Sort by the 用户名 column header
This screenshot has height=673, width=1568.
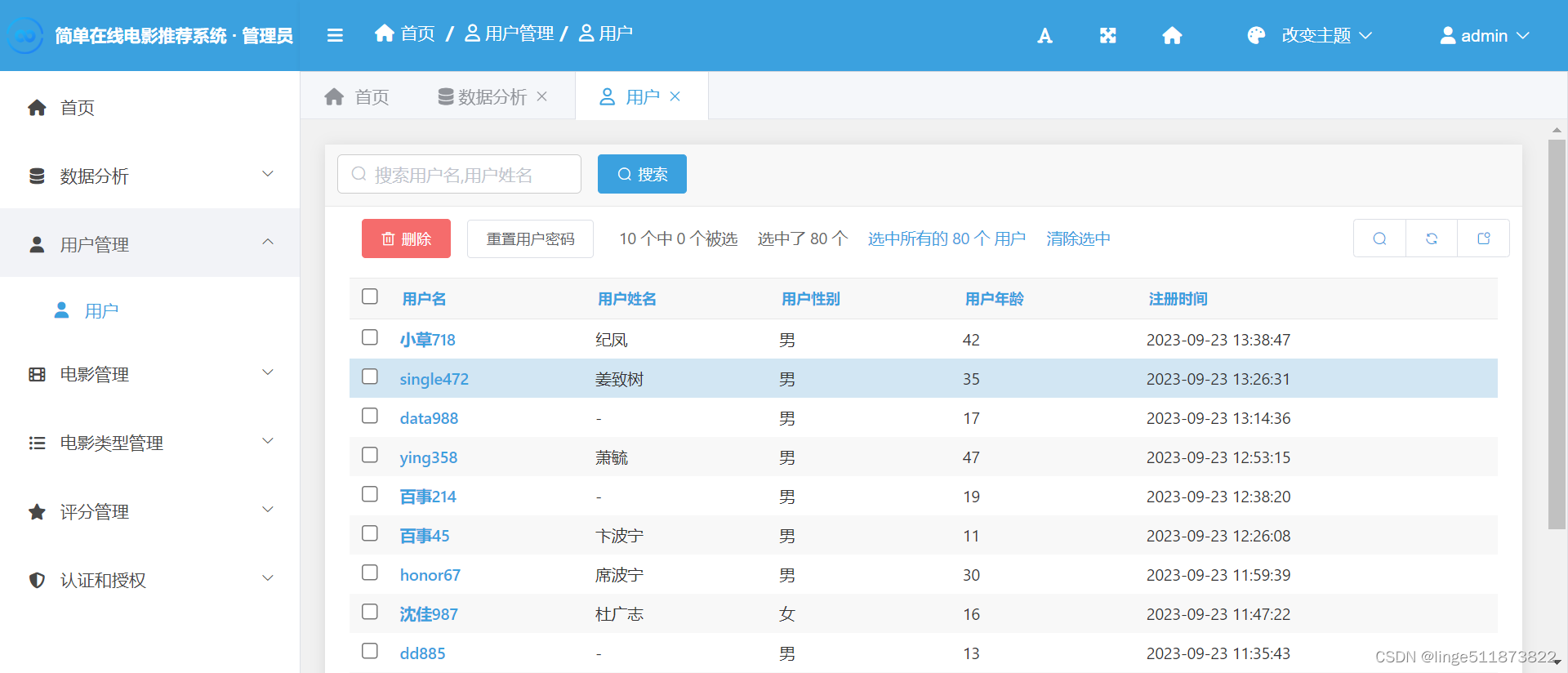424,299
